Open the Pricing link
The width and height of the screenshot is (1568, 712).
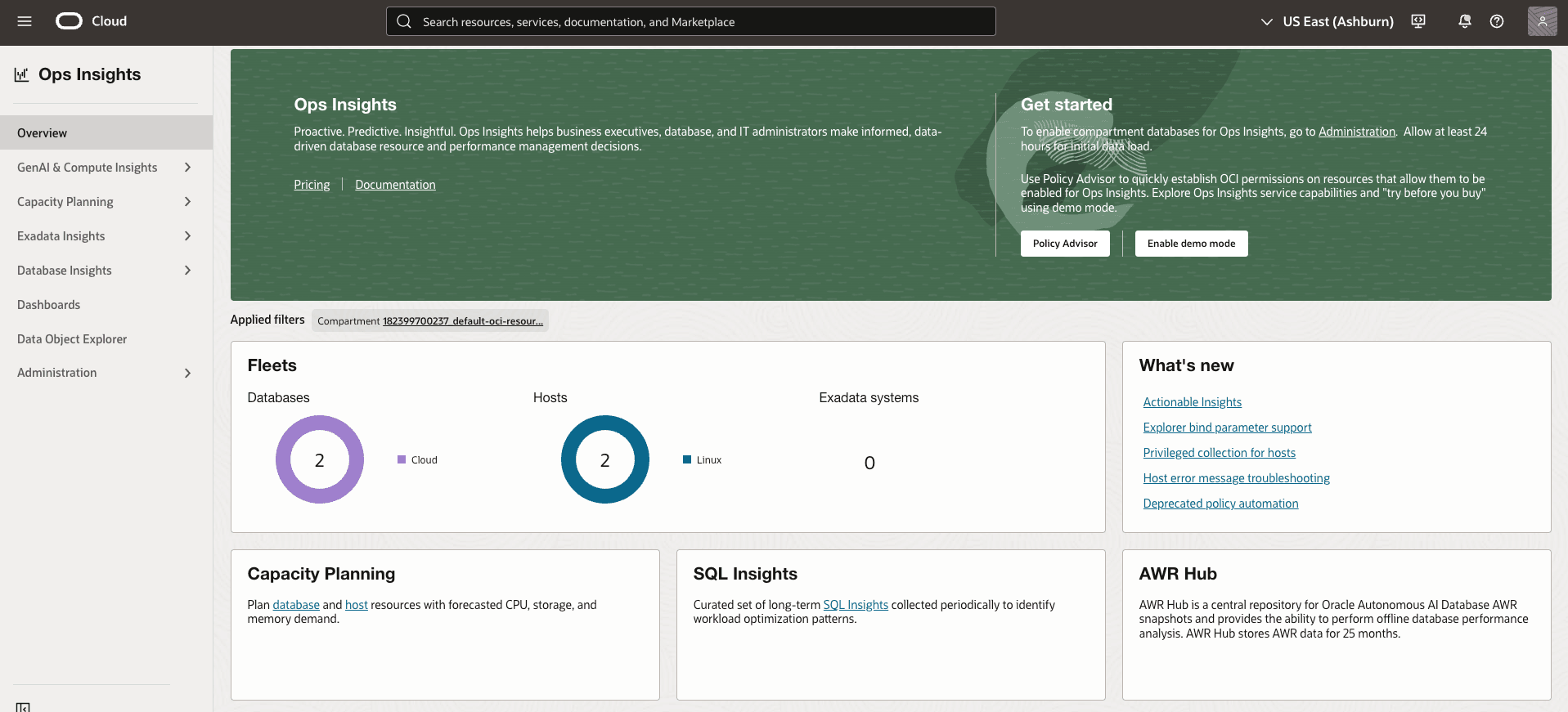click(312, 185)
